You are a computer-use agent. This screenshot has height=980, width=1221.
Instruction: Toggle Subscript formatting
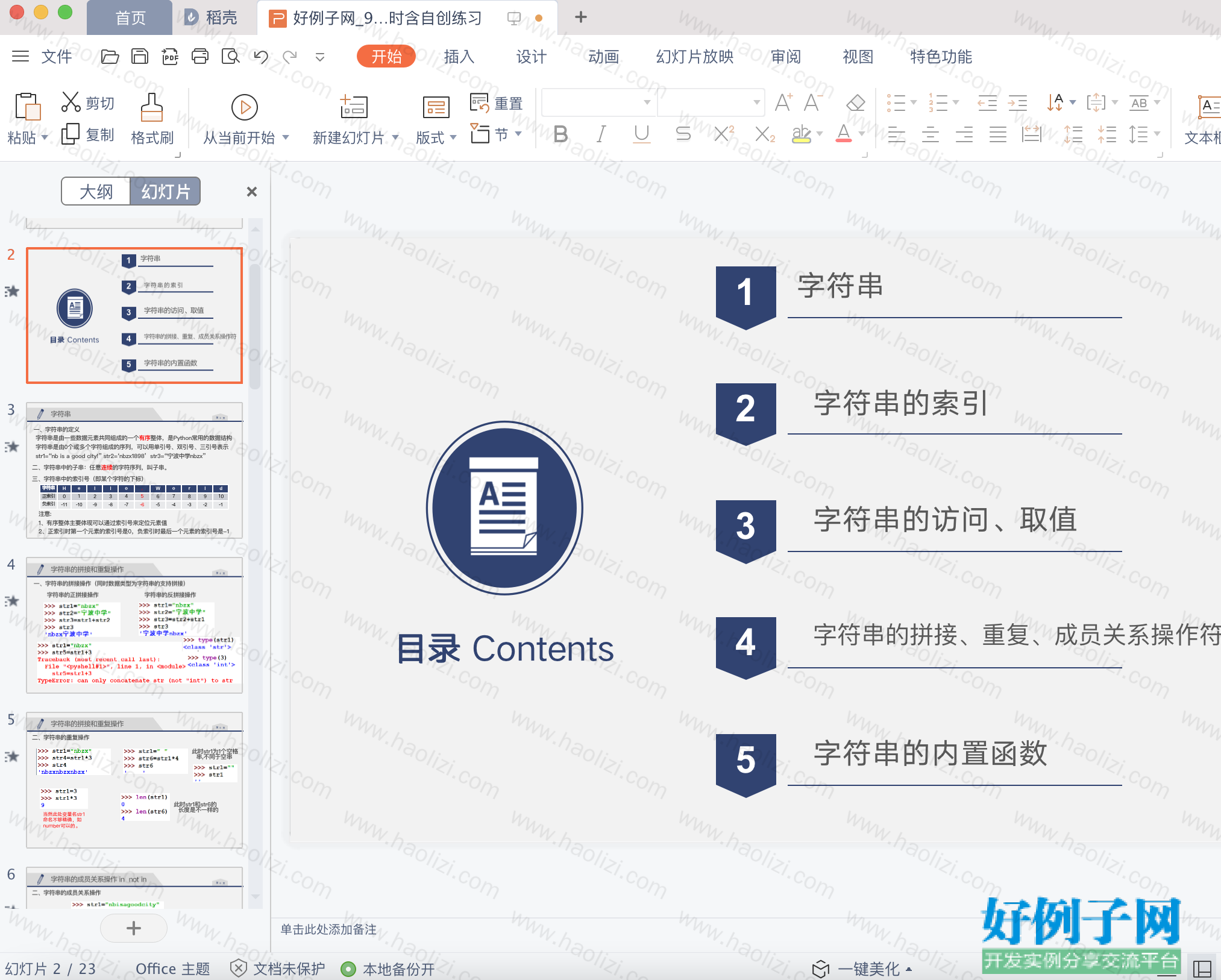tap(765, 134)
